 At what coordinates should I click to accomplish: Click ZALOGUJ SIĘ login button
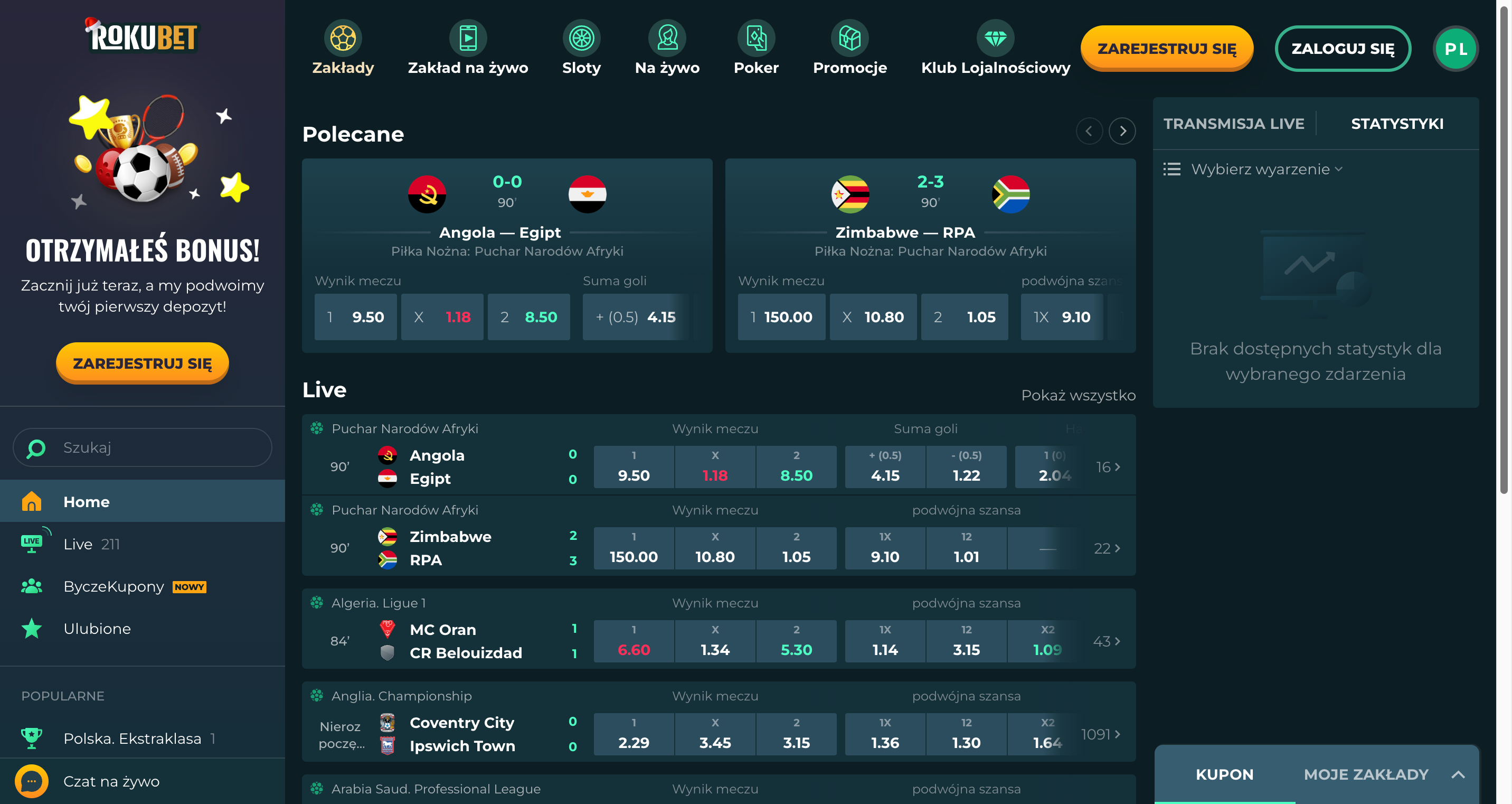[x=1343, y=49]
